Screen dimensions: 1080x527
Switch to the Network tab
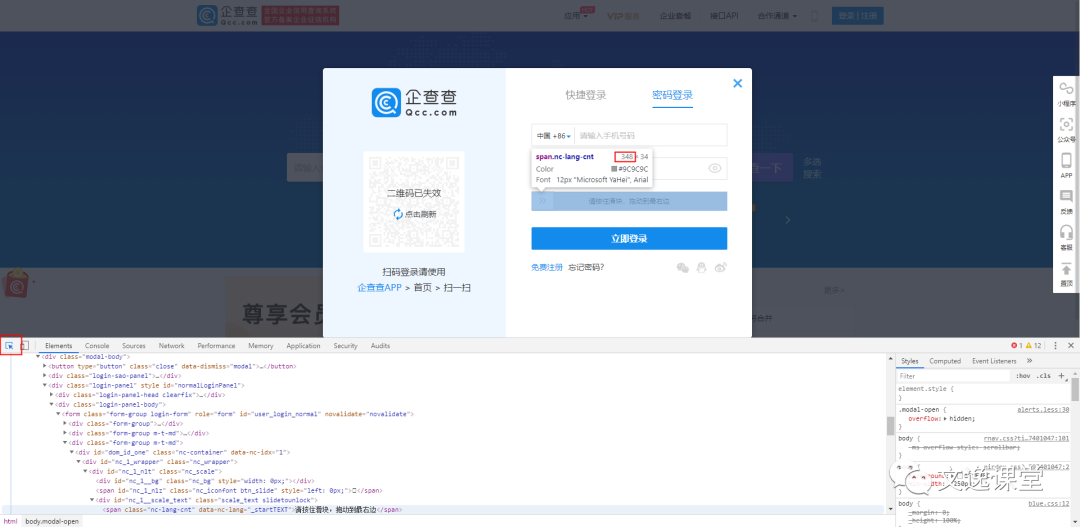(x=172, y=346)
